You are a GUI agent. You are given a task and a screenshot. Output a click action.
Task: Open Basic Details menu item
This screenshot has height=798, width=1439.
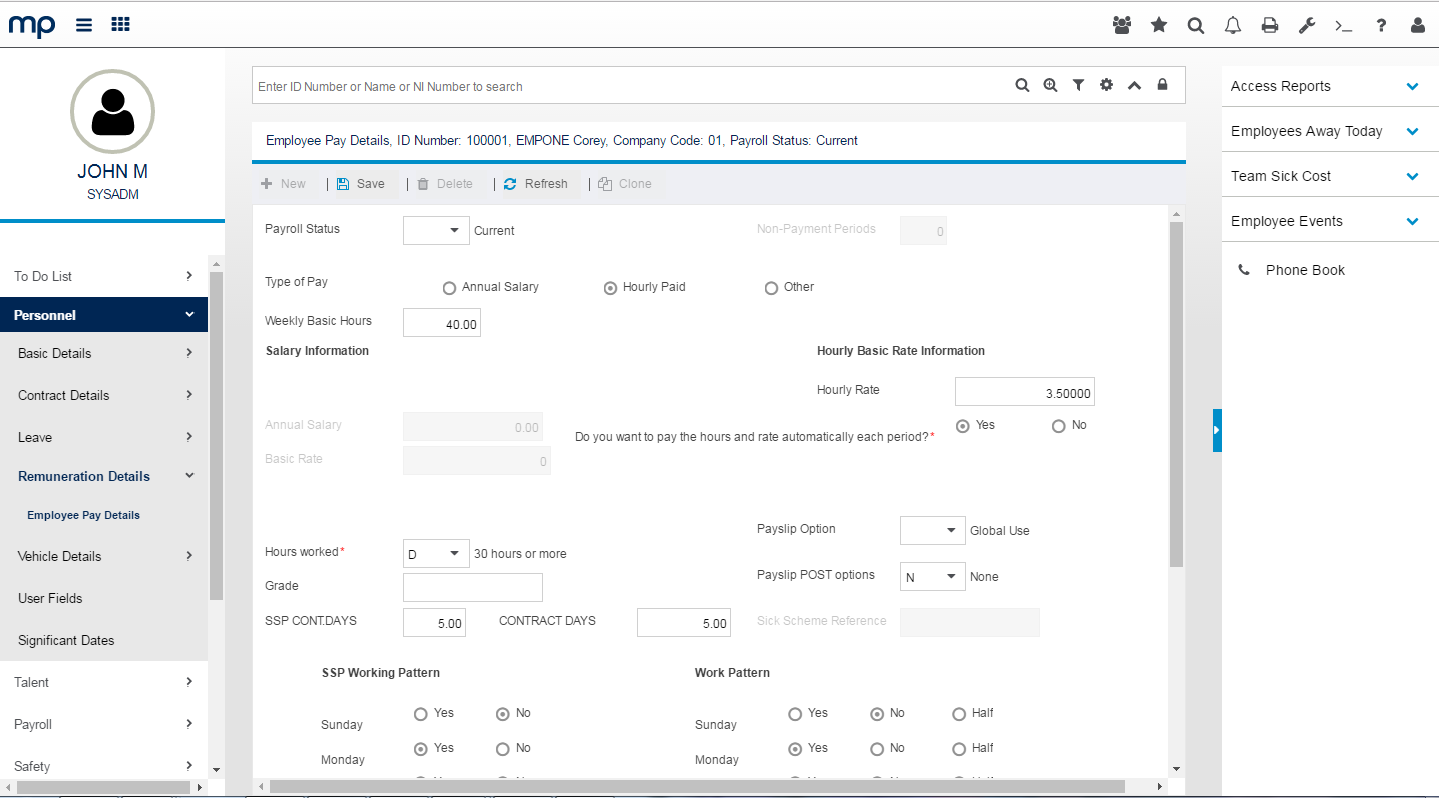pyautogui.click(x=104, y=353)
